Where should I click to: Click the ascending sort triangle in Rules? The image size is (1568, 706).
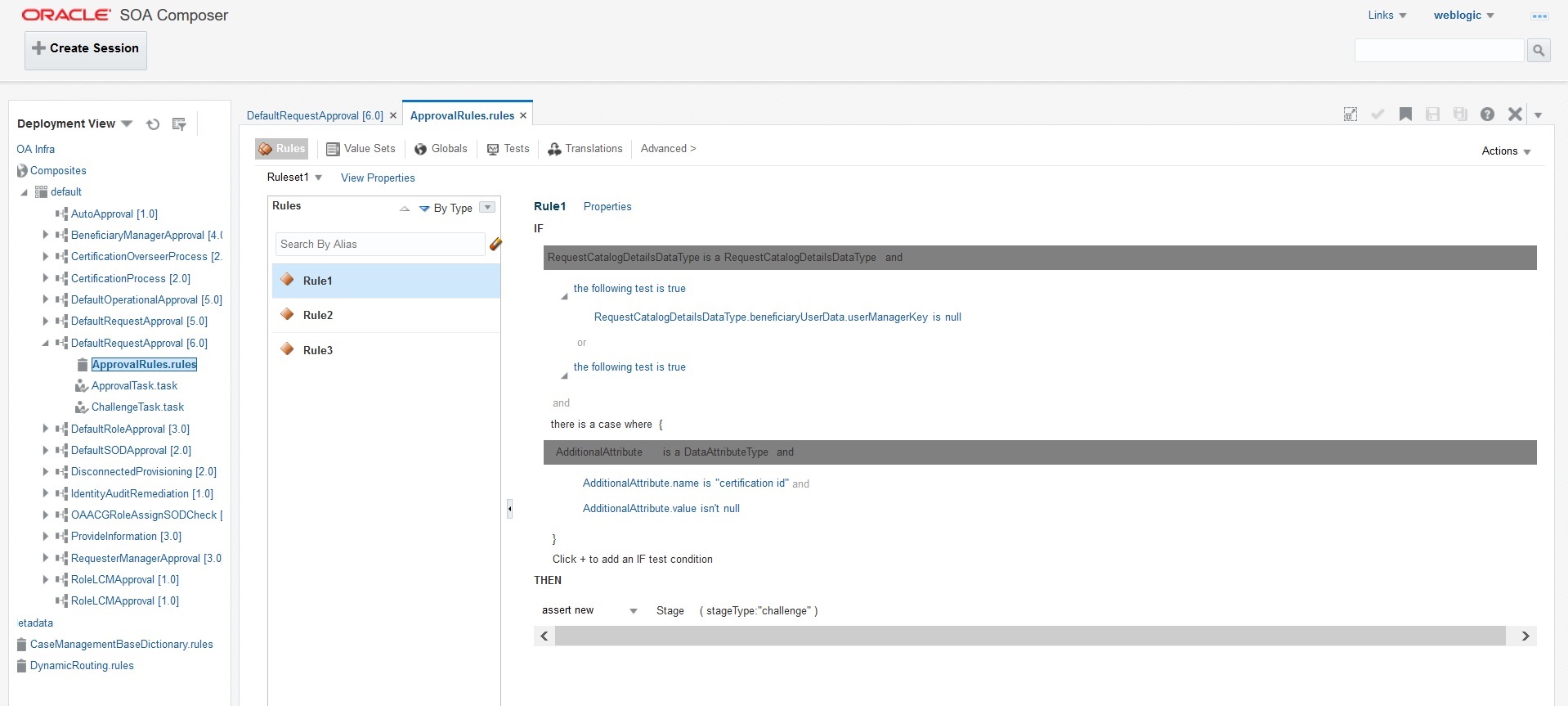[x=404, y=209]
